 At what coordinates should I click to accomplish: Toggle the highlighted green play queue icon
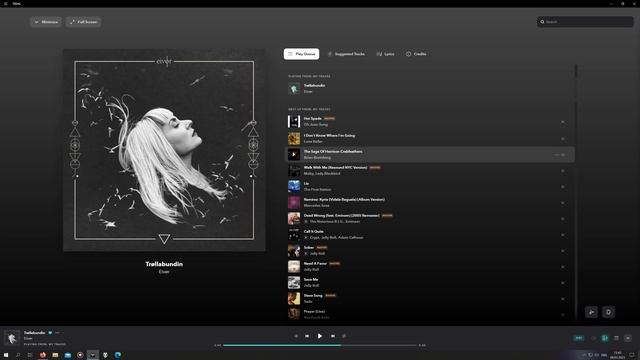(x=605, y=338)
